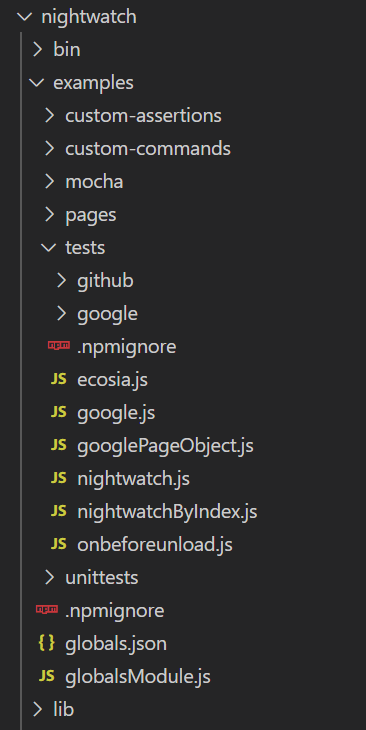Expand the custom-assertions folder chevron

coord(50,116)
